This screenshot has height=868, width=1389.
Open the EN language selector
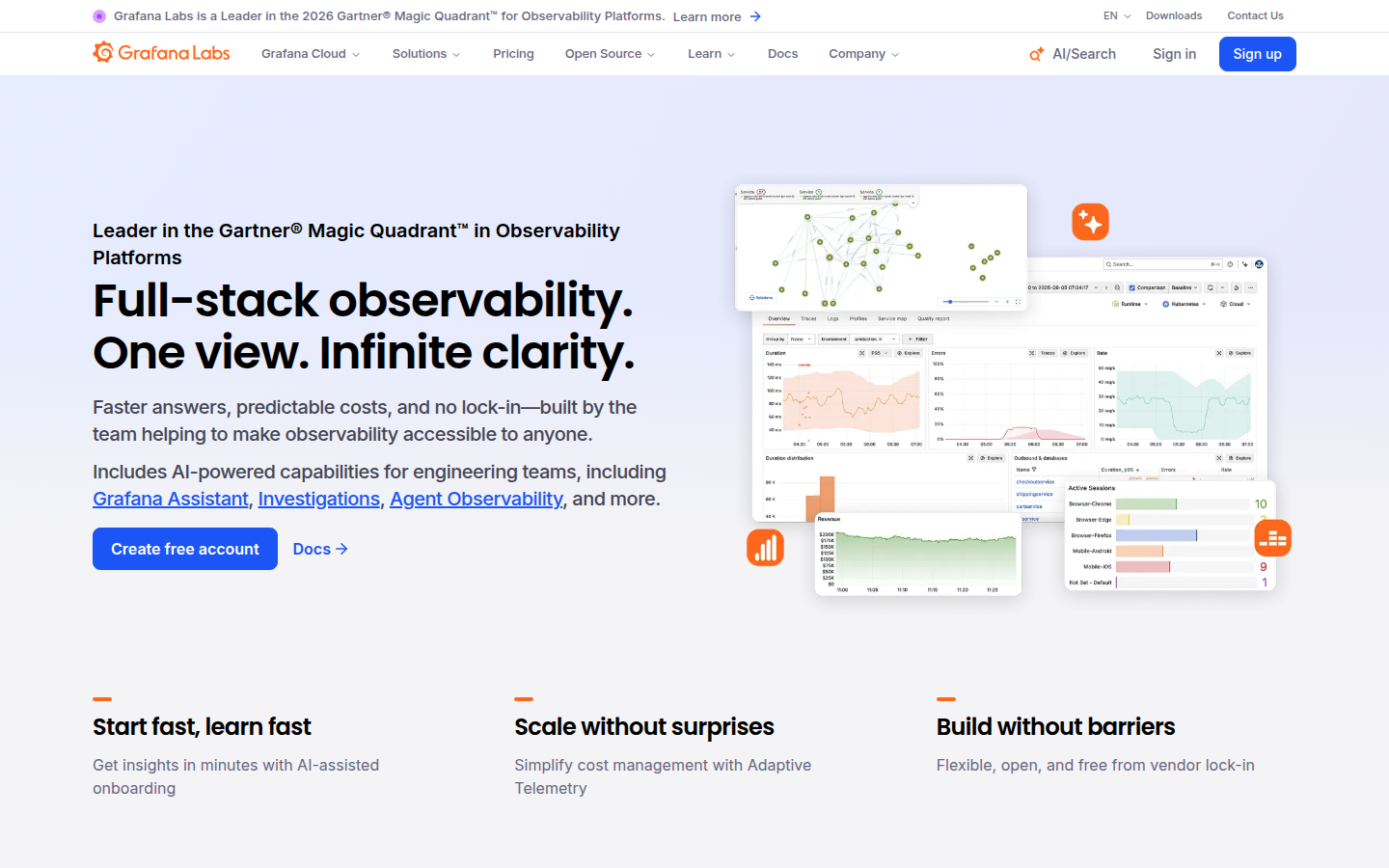1117,15
